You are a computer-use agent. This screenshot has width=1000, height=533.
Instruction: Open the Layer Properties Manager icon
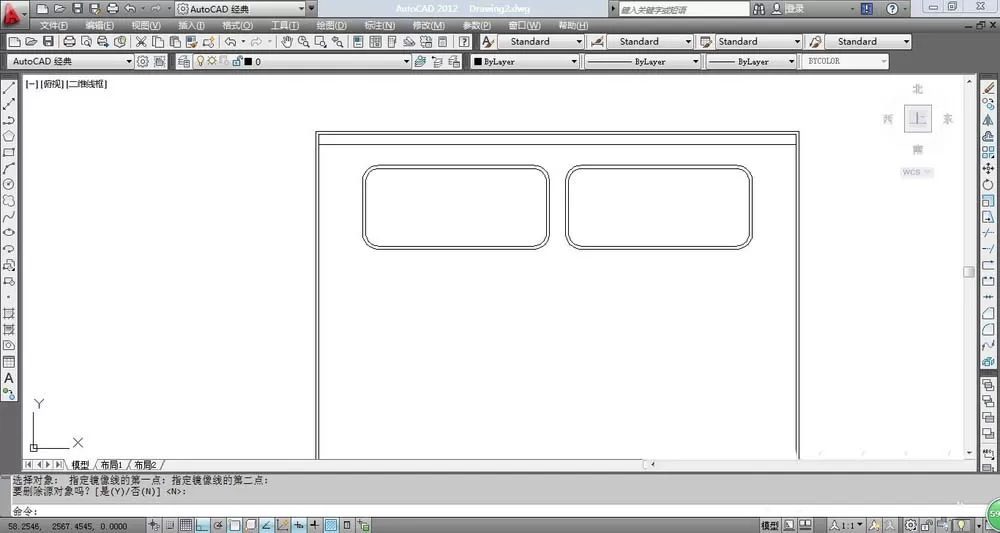[184, 61]
